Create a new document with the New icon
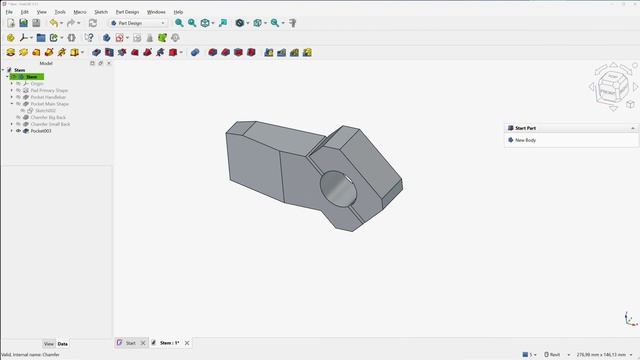This screenshot has width=640, height=360. pos(11,23)
